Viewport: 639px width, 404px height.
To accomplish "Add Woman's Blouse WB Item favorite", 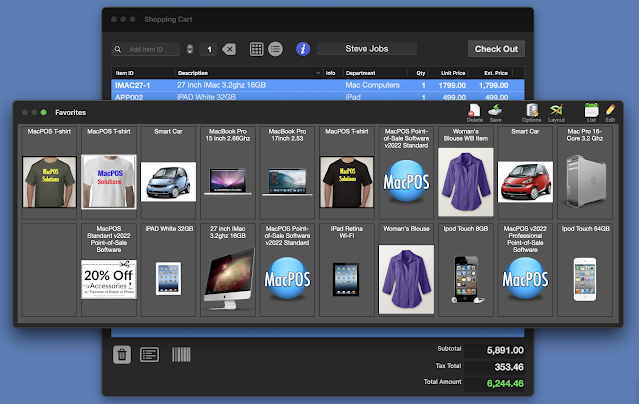I will (466, 173).
